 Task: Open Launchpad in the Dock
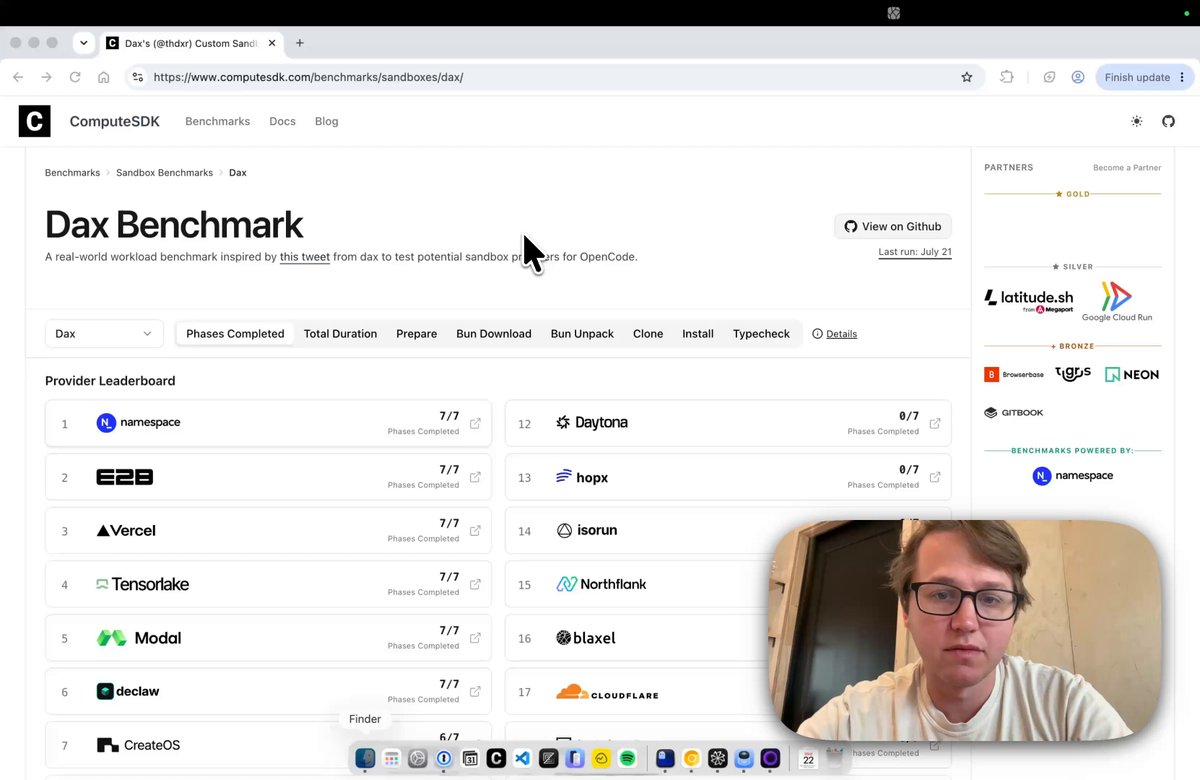392,759
